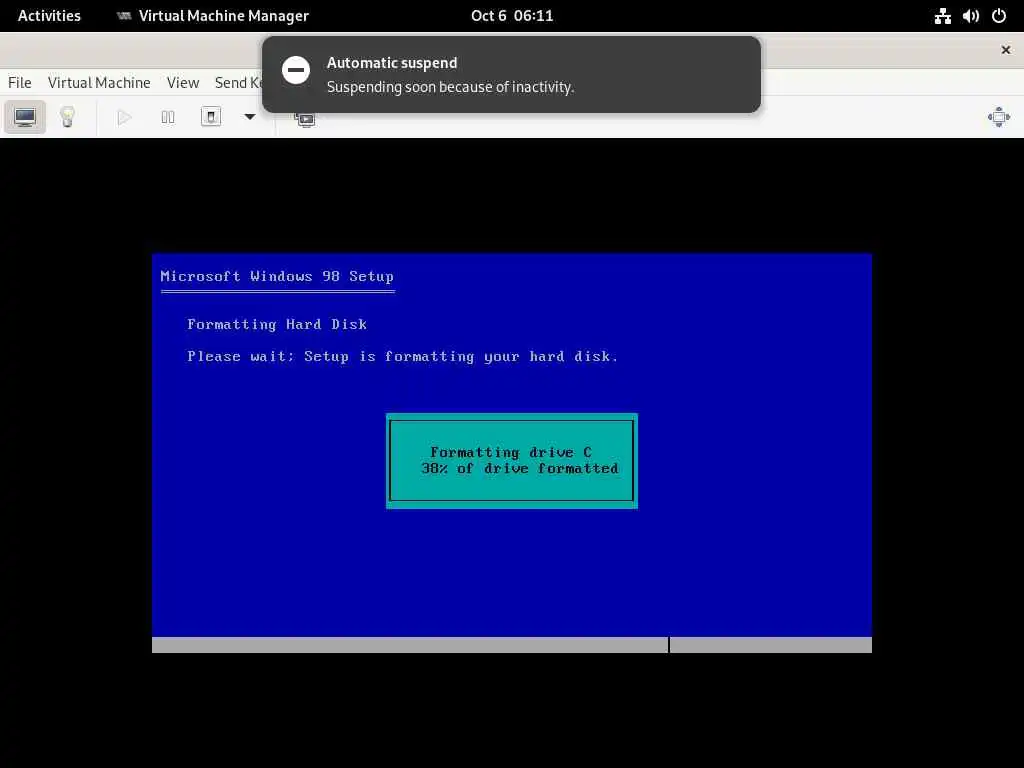1024x768 pixels.
Task: Shut down the virtual machine
Action: (211, 118)
